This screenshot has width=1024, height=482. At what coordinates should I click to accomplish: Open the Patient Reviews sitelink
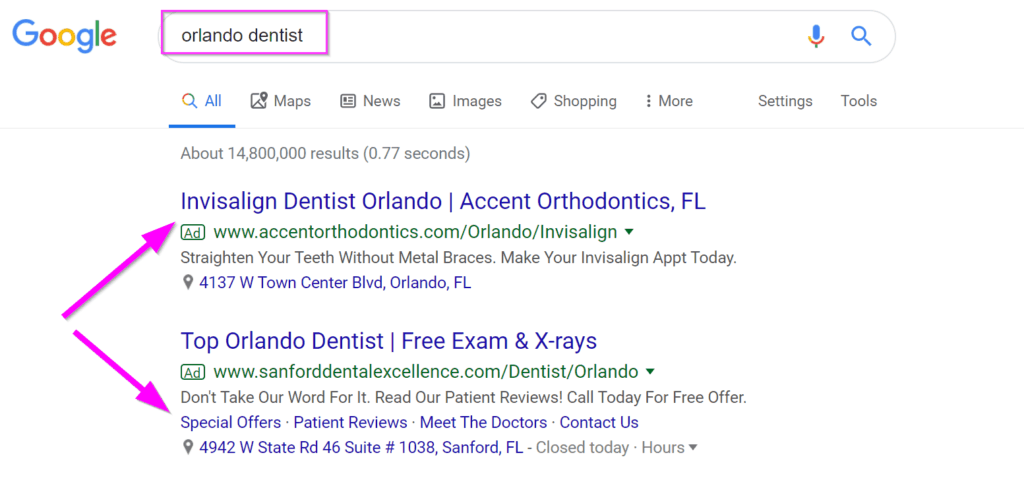coord(350,423)
